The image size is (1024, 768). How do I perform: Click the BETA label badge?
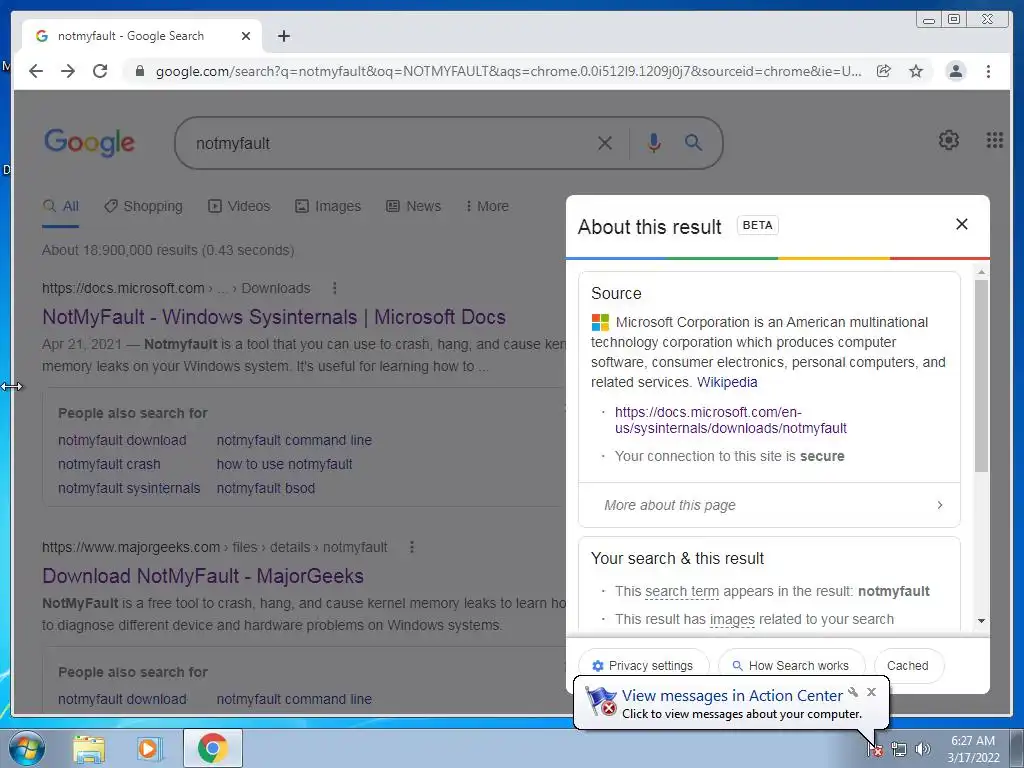pyautogui.click(x=758, y=225)
